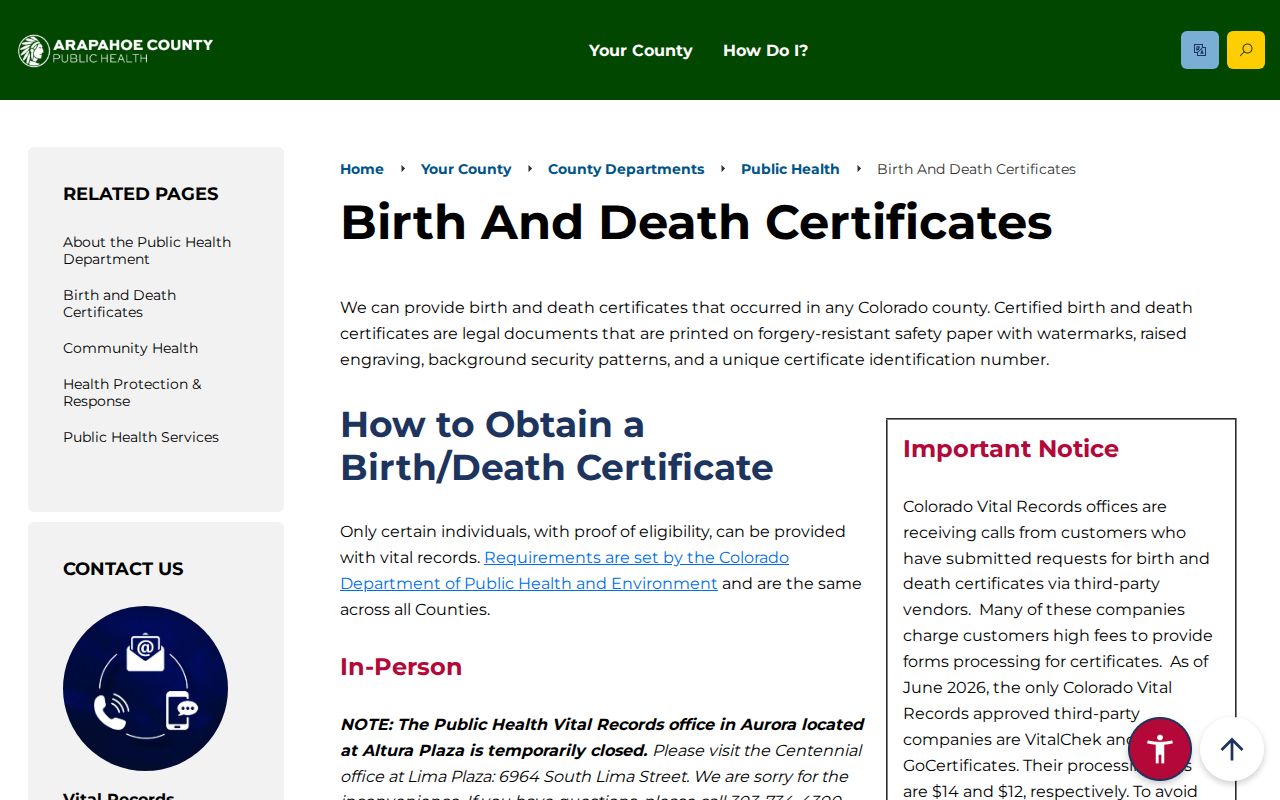Click the Important Notice heading
1280x800 pixels.
click(x=1011, y=449)
